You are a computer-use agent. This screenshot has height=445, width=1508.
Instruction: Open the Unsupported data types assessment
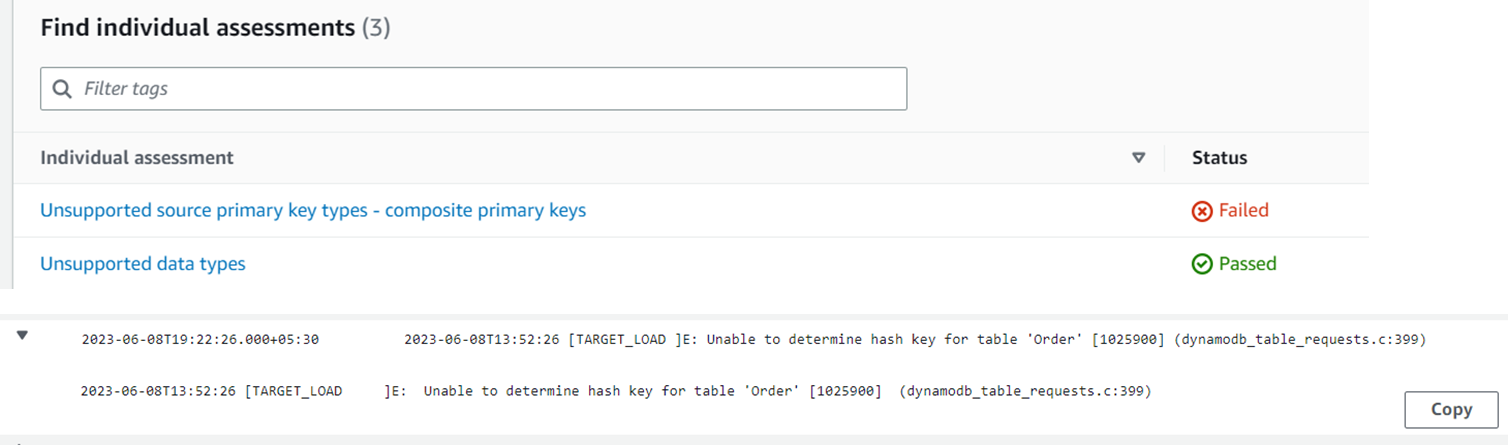tap(143, 264)
